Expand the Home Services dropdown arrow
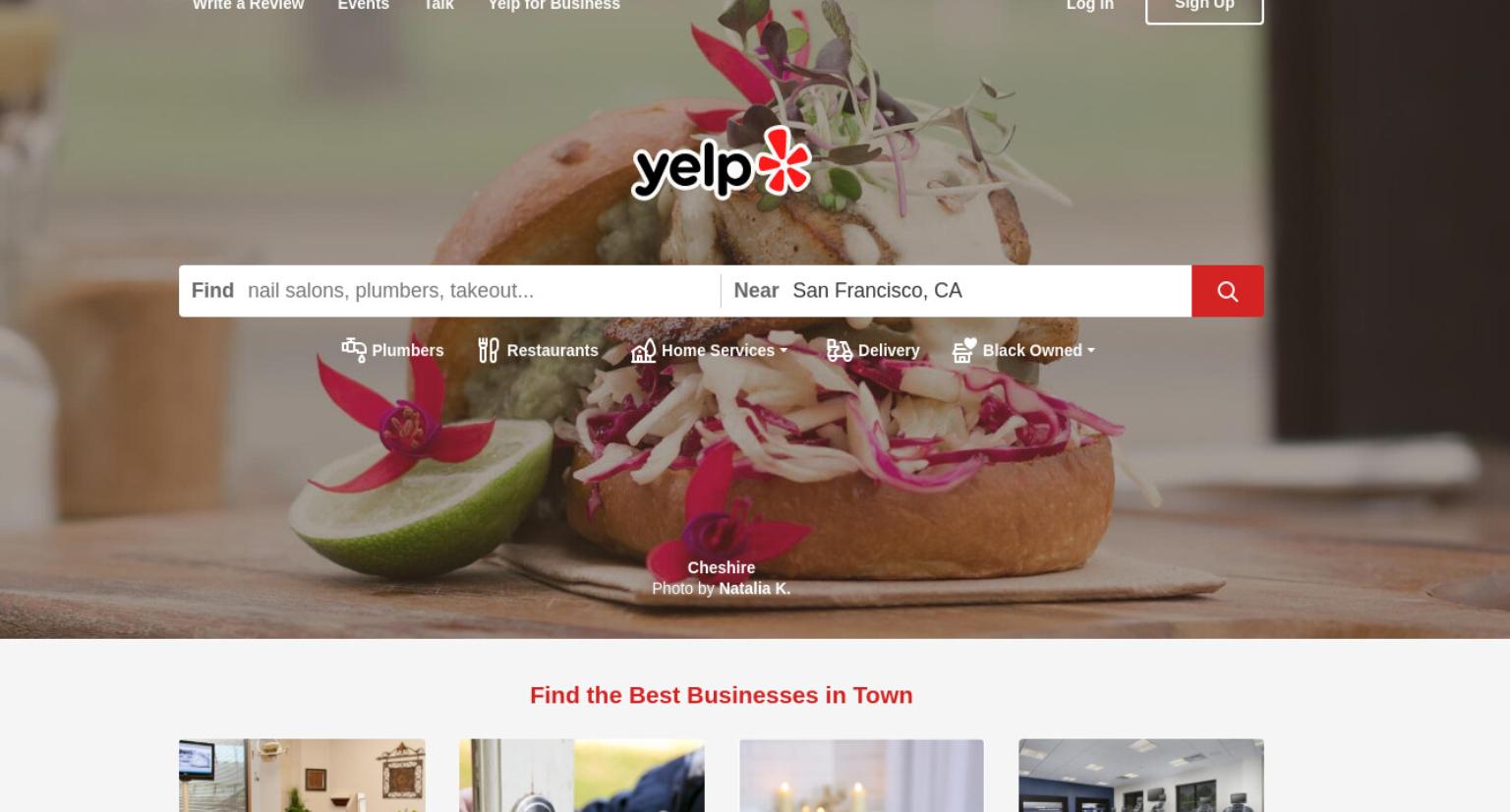The height and width of the screenshot is (812, 1510). point(784,350)
